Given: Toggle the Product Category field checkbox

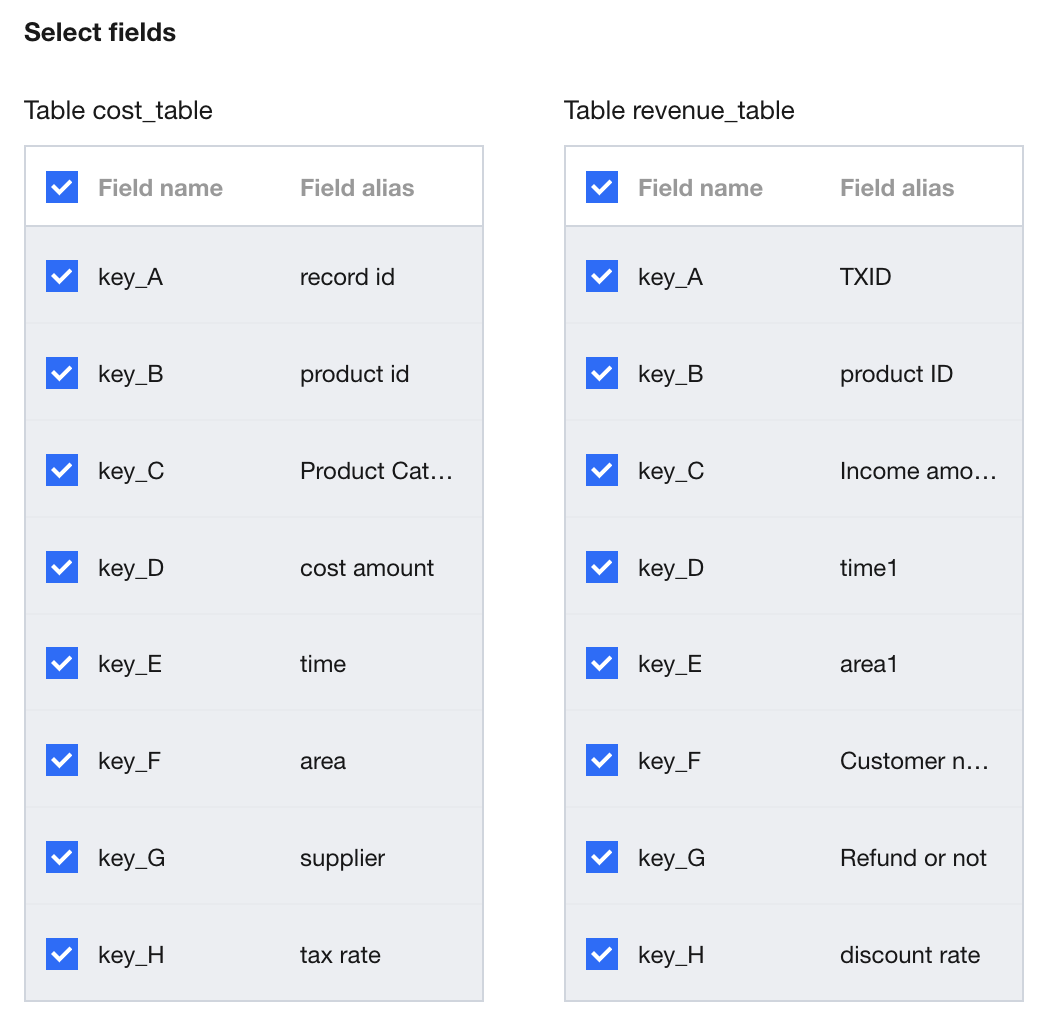Looking at the screenshot, I should (62, 470).
